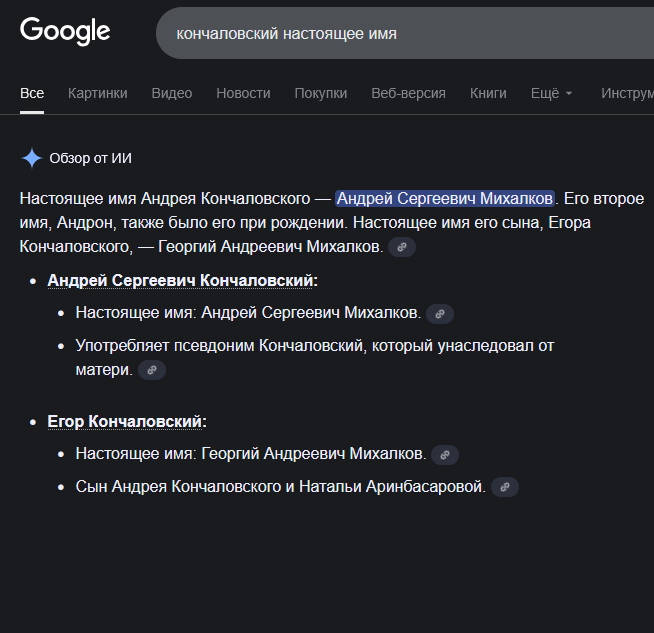This screenshot has height=633, width=654.
Task: Open the 'Инструменты' search tools
Action: [627, 93]
